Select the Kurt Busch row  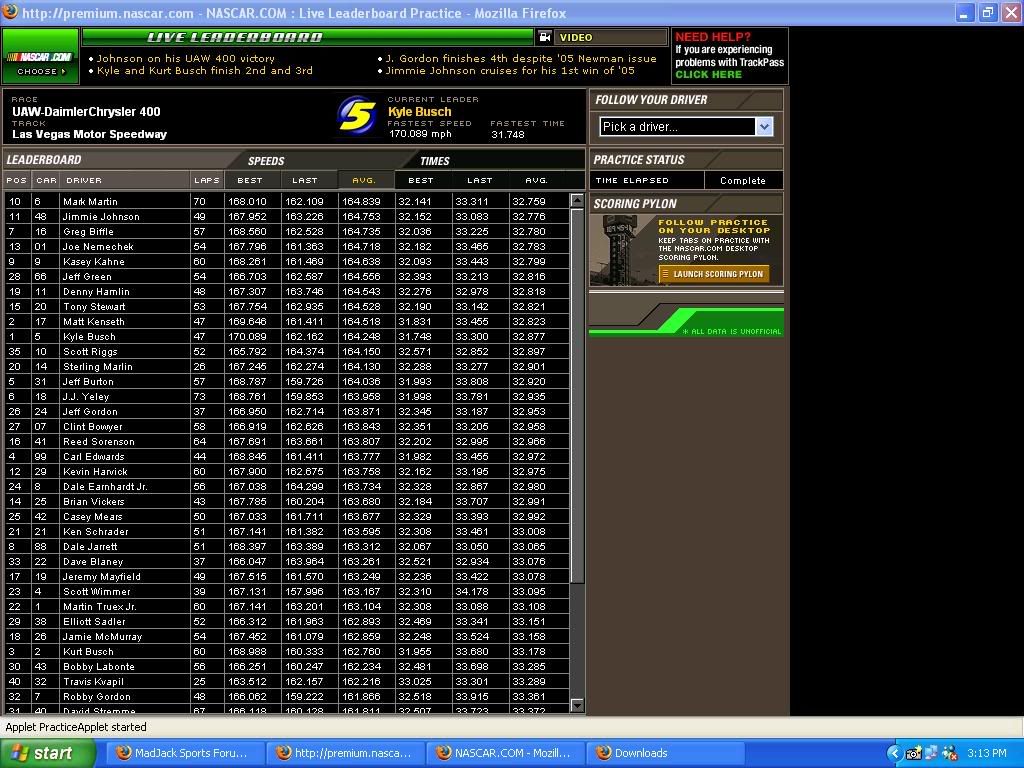287,651
